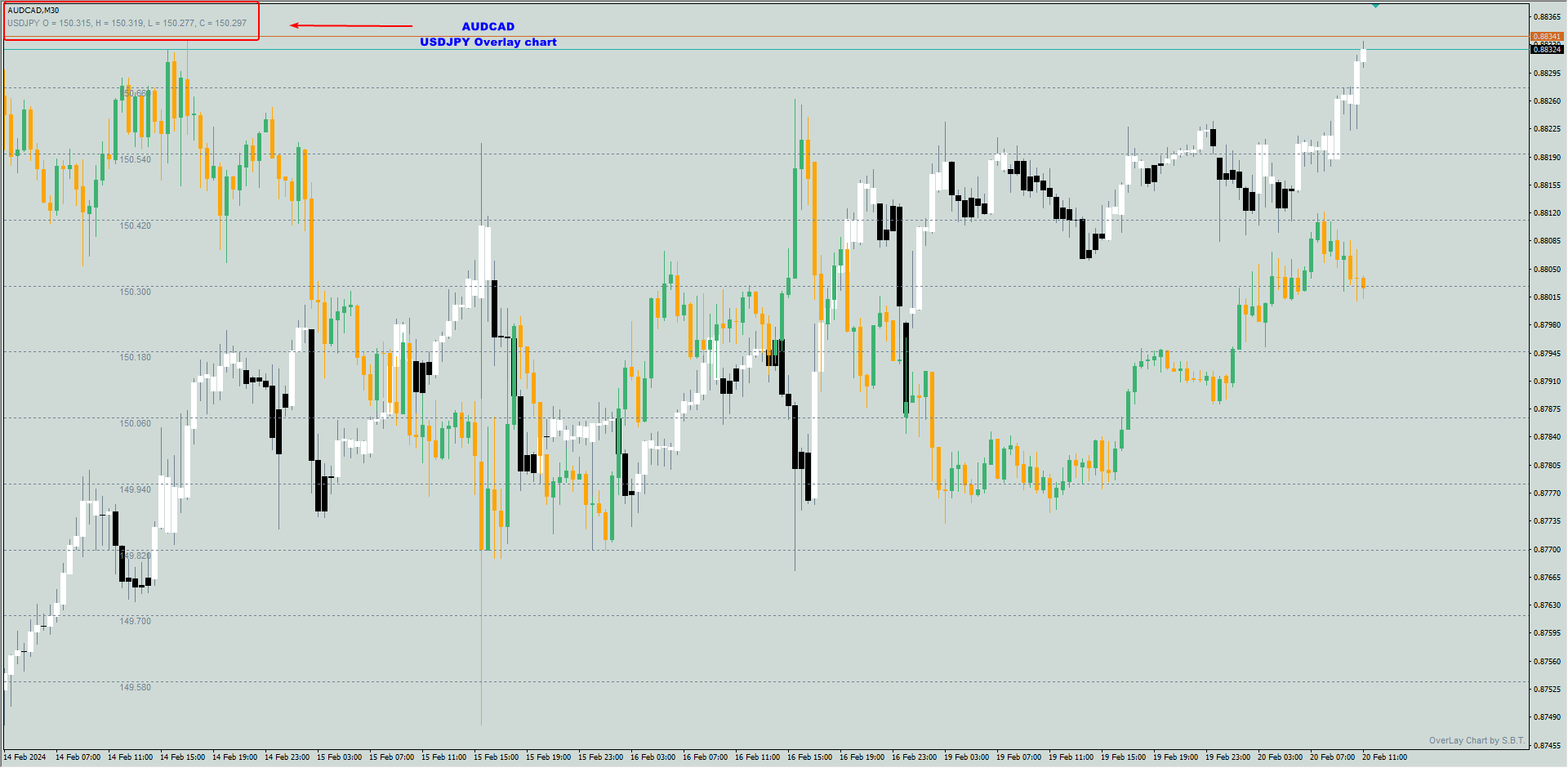Click the 15 Feb 07:00 time label
The image size is (1568, 768).
pyautogui.click(x=391, y=757)
